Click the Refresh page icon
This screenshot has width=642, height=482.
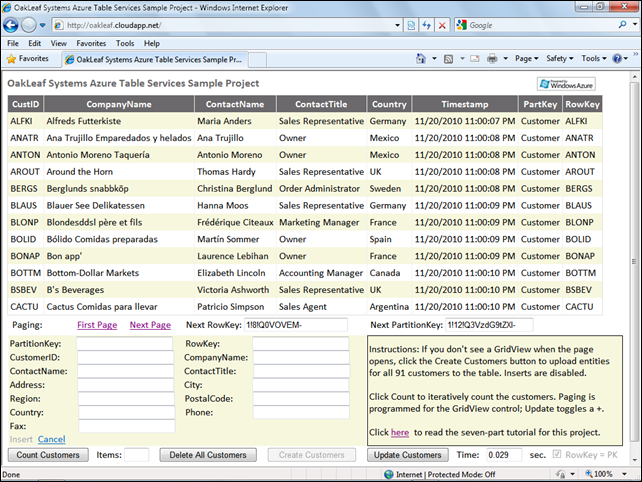click(427, 25)
